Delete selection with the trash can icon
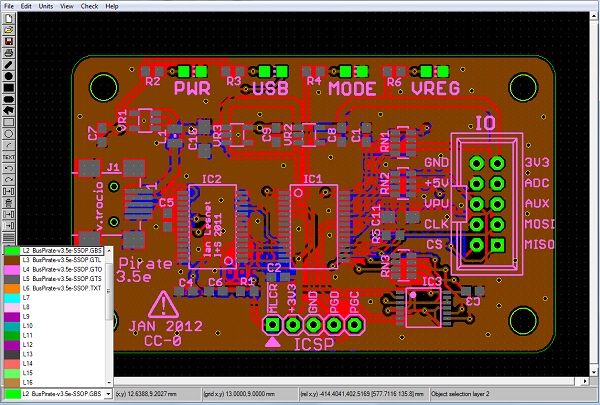Image resolution: width=600 pixels, height=405 pixels. 8,202
